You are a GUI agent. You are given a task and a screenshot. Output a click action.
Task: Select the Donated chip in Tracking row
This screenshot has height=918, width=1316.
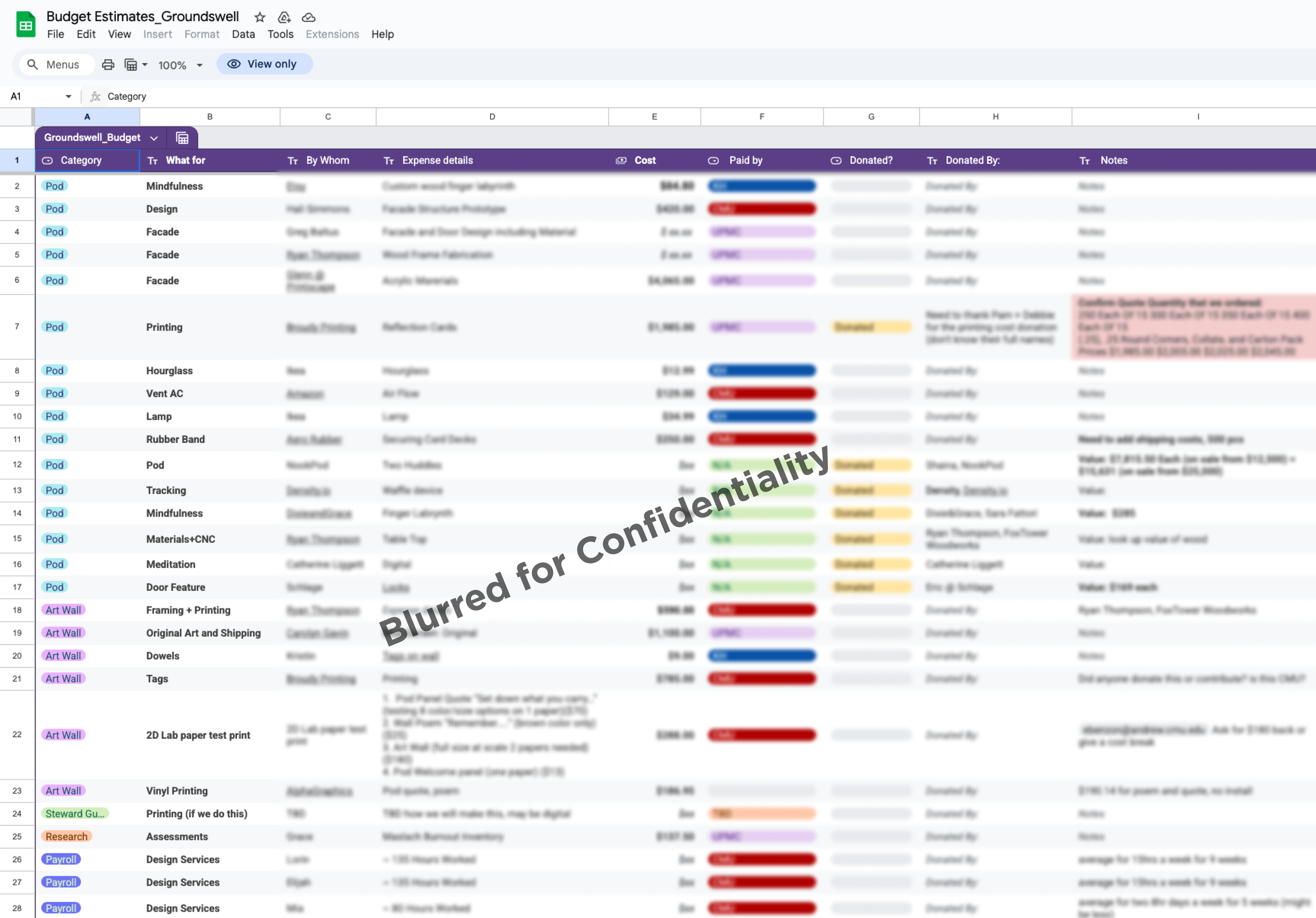point(870,490)
